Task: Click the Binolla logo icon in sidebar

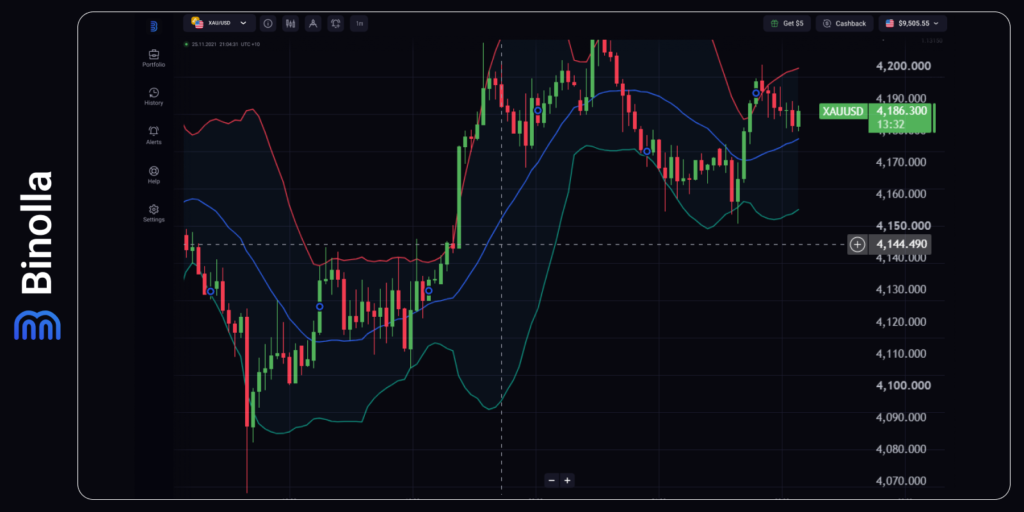Action: tap(154, 26)
